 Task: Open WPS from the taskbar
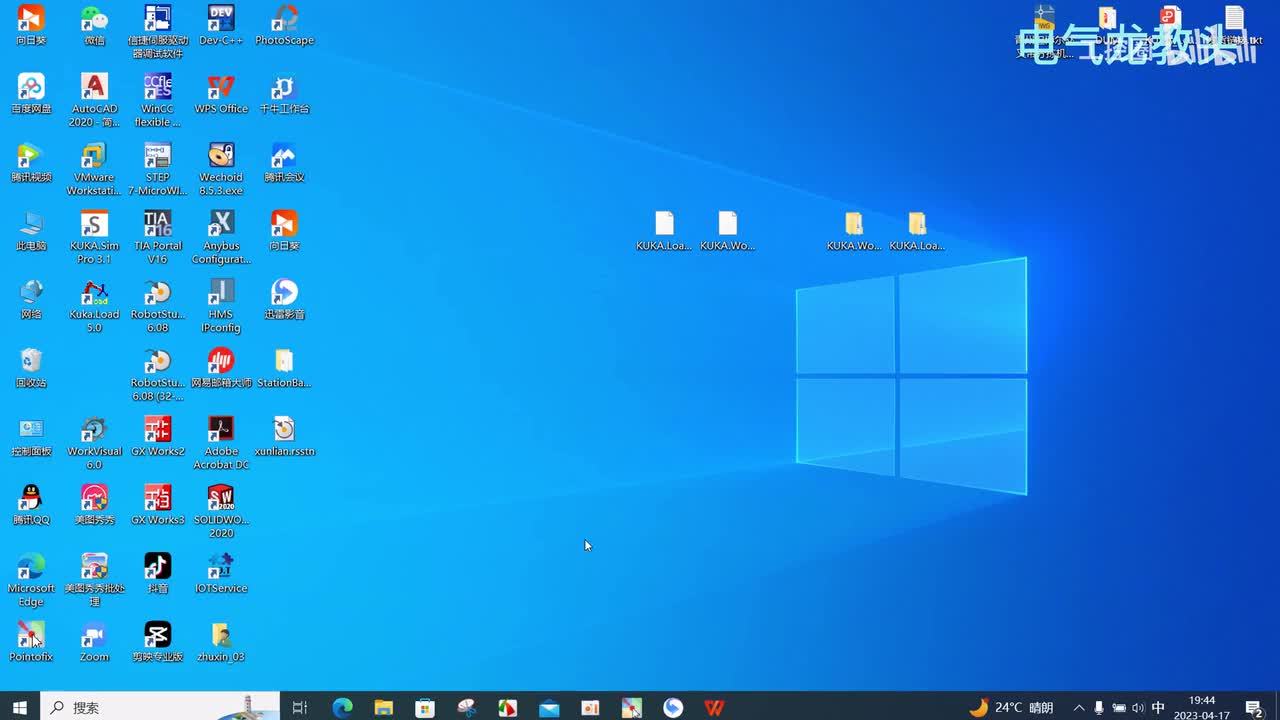(x=714, y=707)
